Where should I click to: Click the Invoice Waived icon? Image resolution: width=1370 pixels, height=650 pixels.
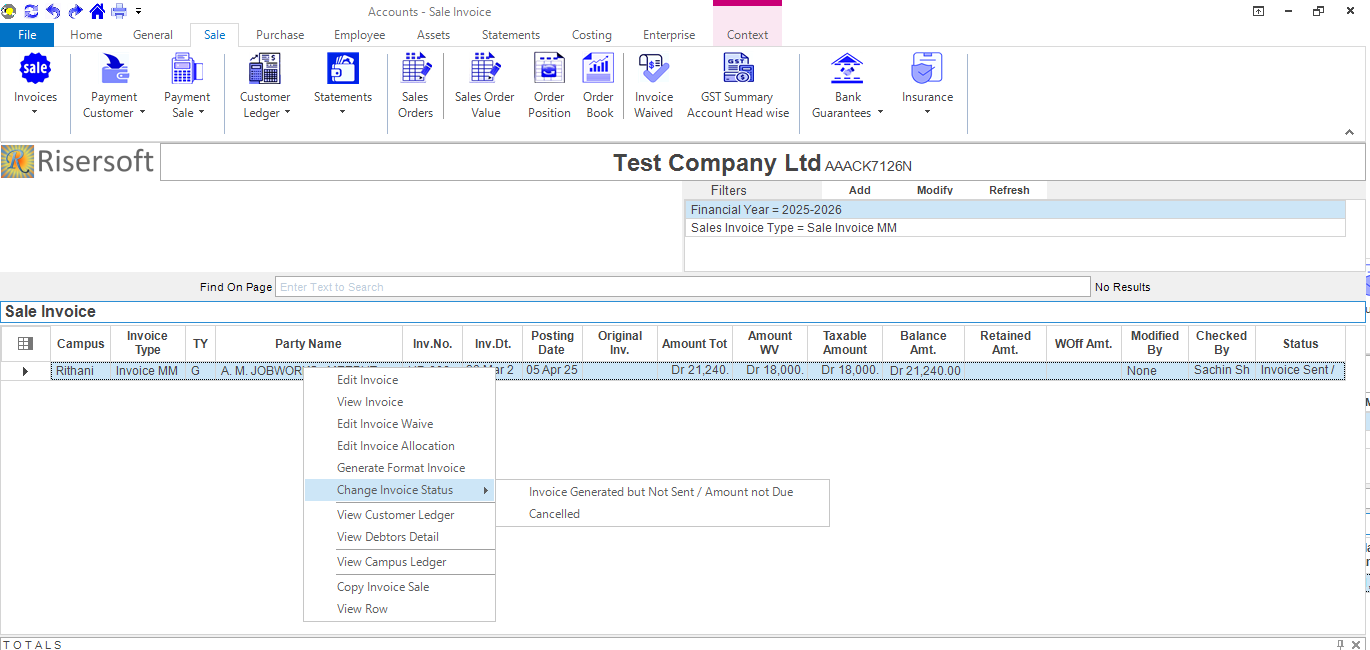[653, 86]
